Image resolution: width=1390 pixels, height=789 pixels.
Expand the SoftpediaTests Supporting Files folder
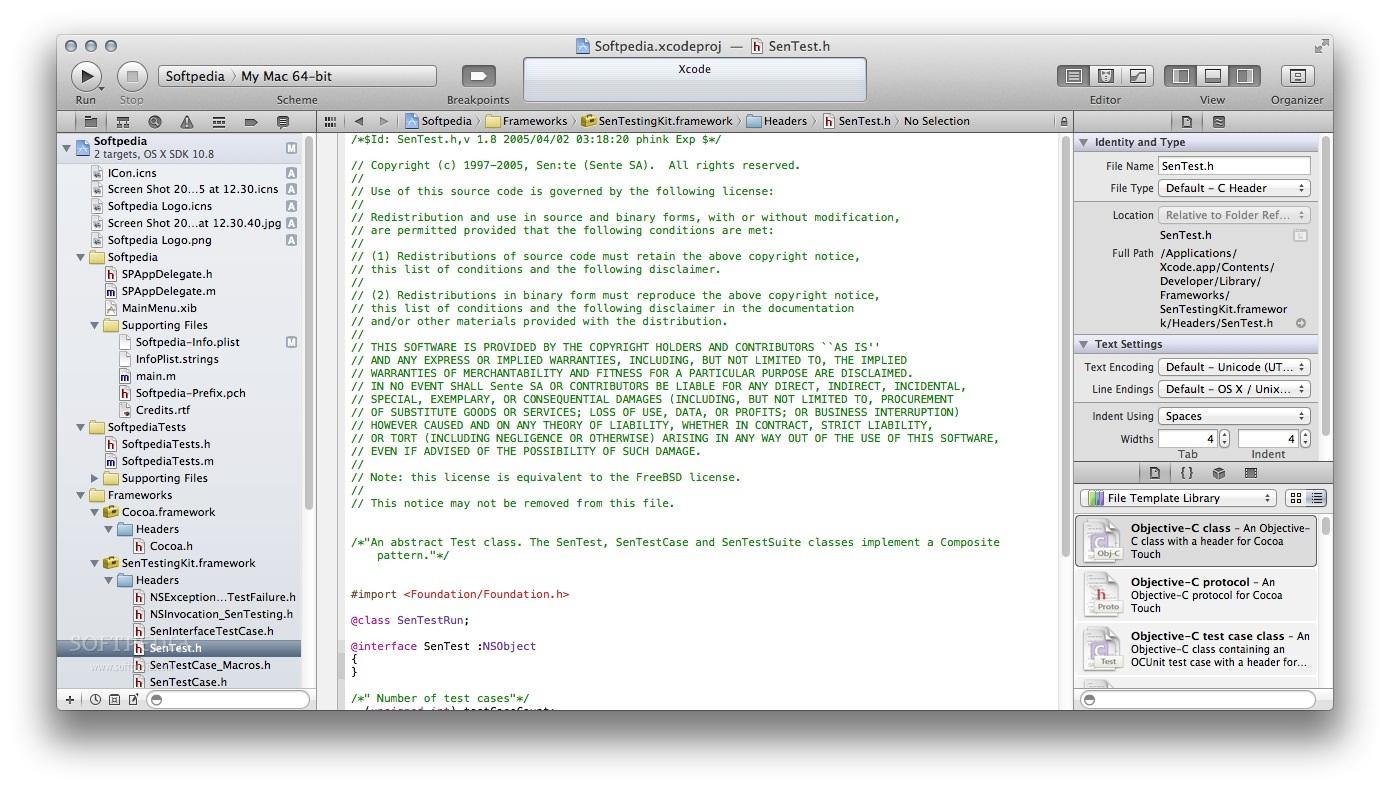(95, 478)
